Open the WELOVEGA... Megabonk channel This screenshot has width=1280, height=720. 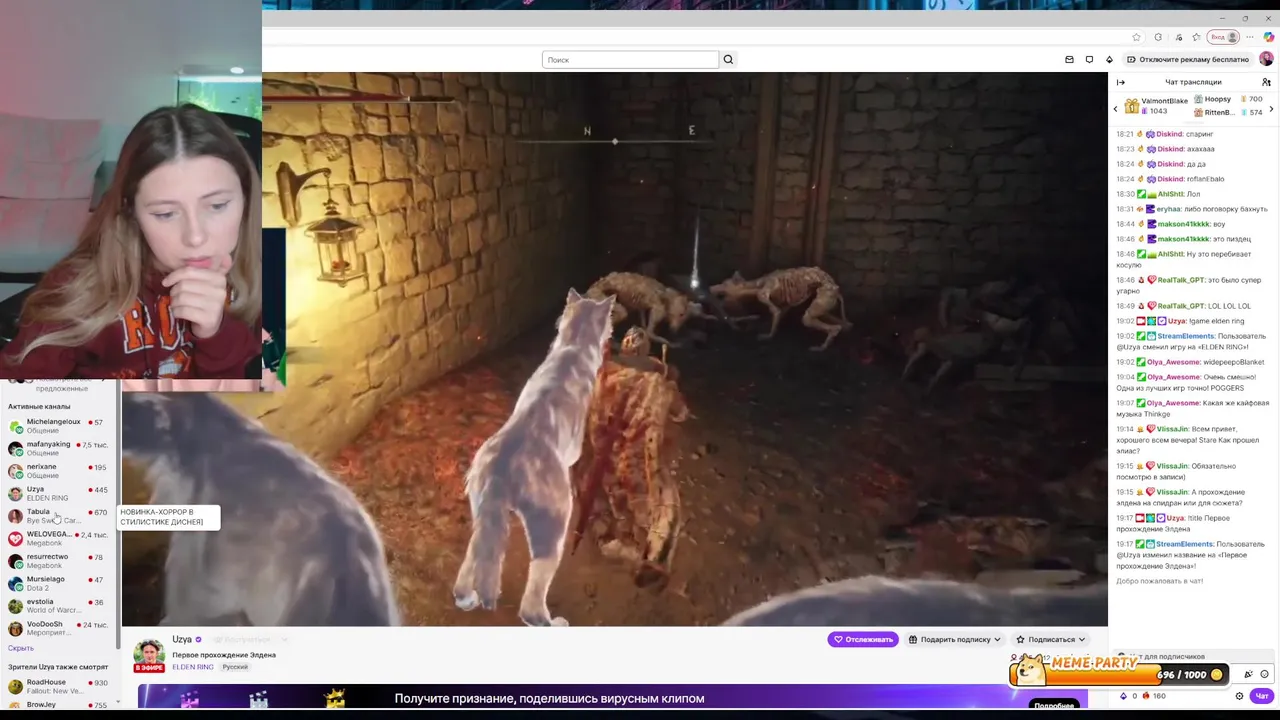click(x=58, y=538)
